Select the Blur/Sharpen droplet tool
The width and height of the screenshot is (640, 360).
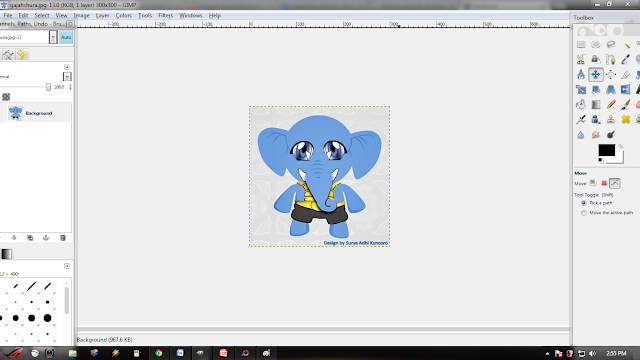point(581,135)
